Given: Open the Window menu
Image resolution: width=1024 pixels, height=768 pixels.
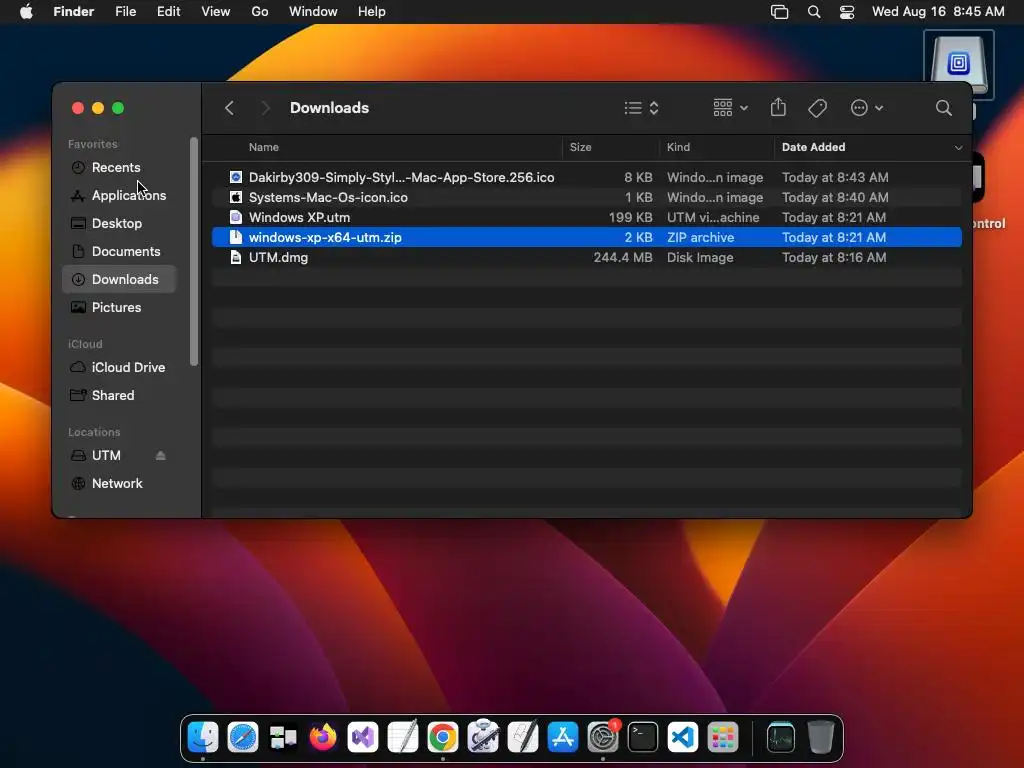Looking at the screenshot, I should click(313, 12).
